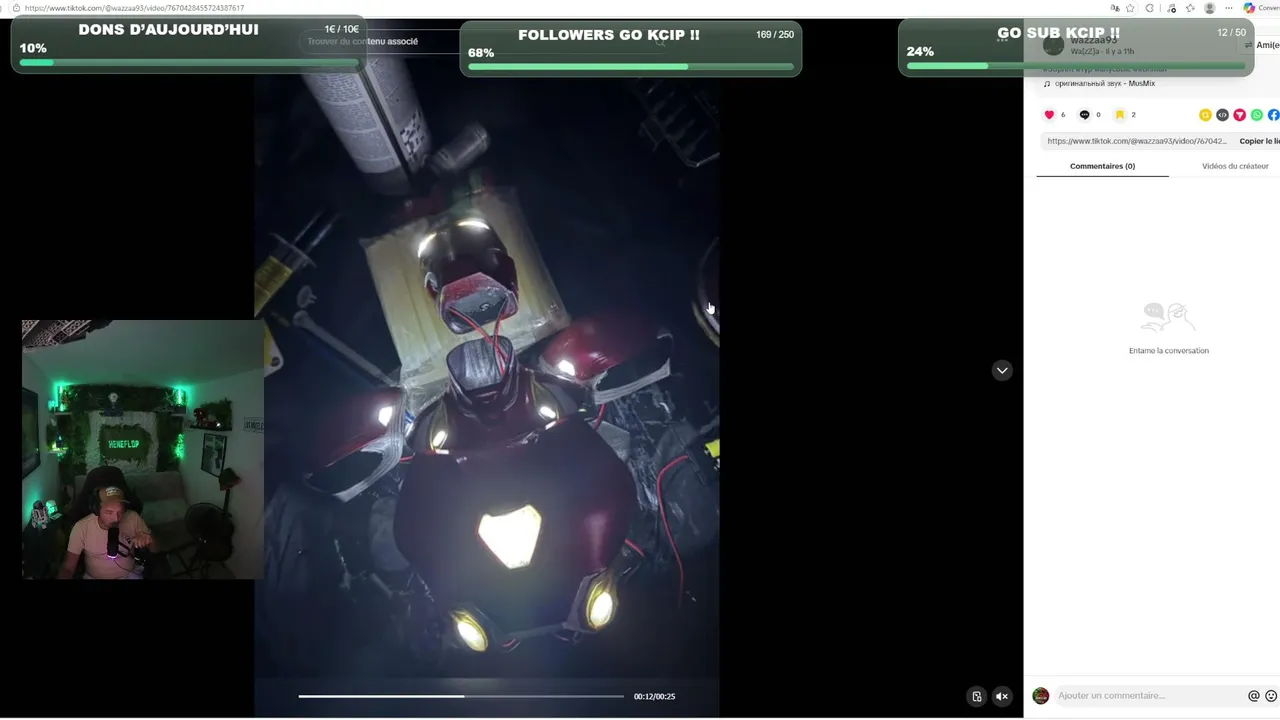
Task: Click the Entame la conversation text
Action: click(1169, 351)
